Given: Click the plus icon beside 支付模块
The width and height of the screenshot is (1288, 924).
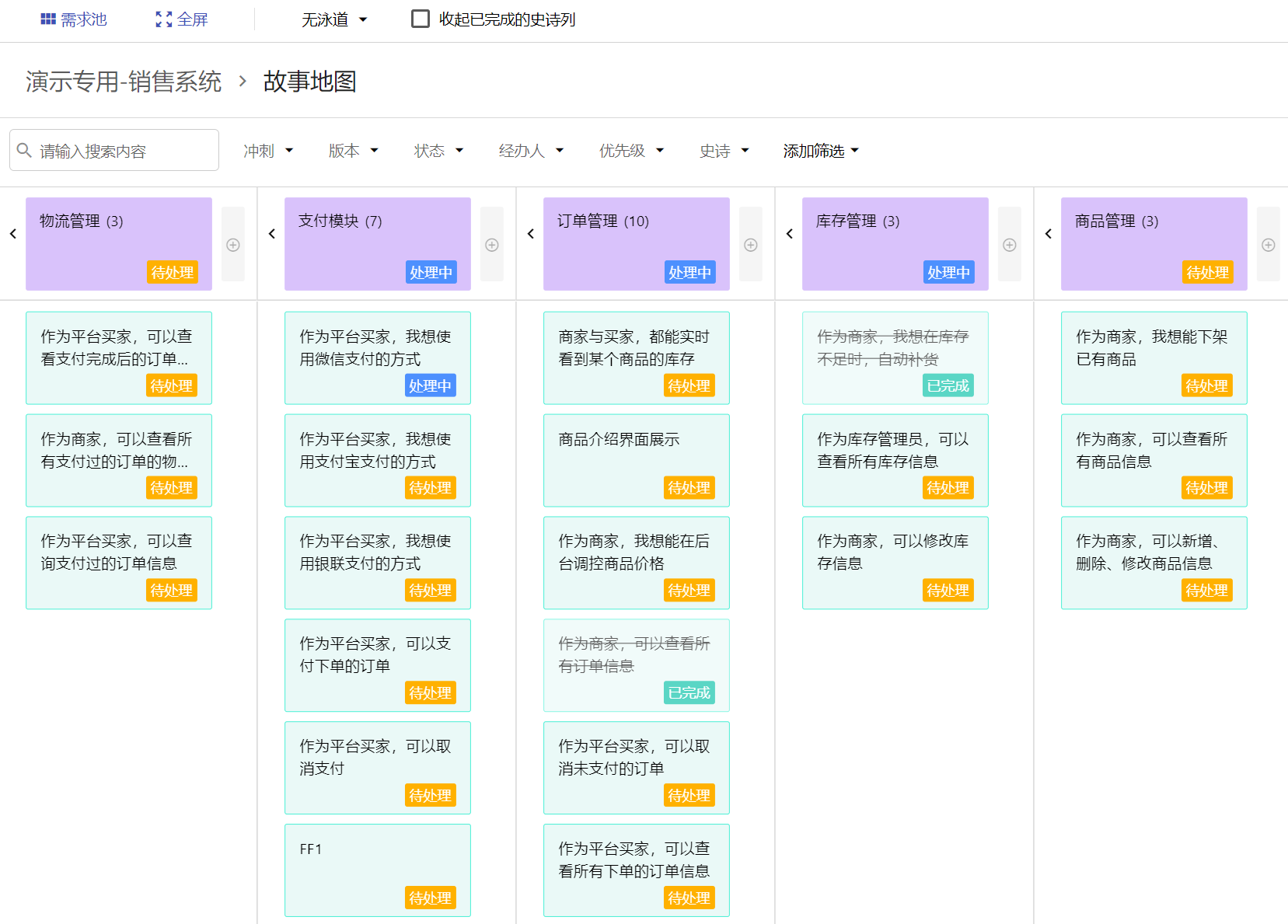Looking at the screenshot, I should [x=492, y=245].
